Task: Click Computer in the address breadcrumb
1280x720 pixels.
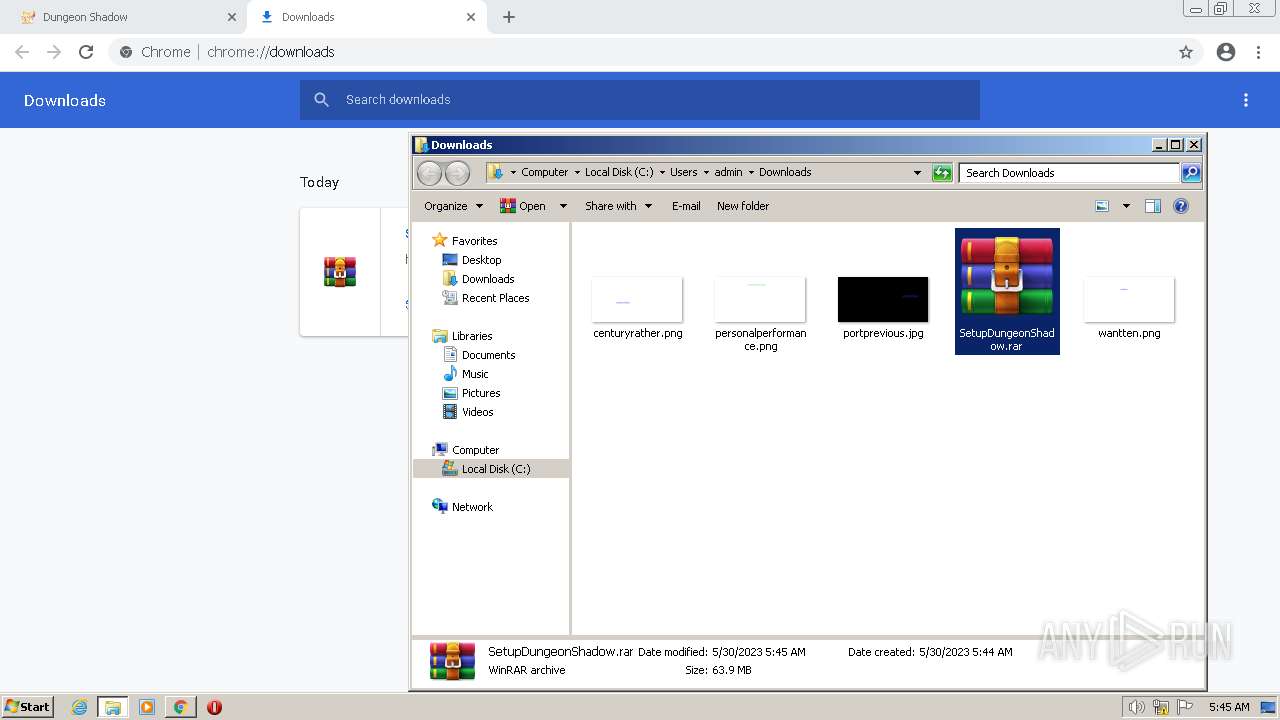Action: [544, 172]
